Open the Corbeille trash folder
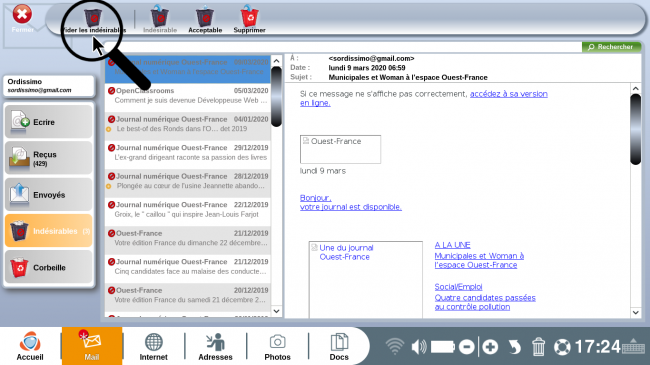The height and width of the screenshot is (365, 650). coord(49,268)
